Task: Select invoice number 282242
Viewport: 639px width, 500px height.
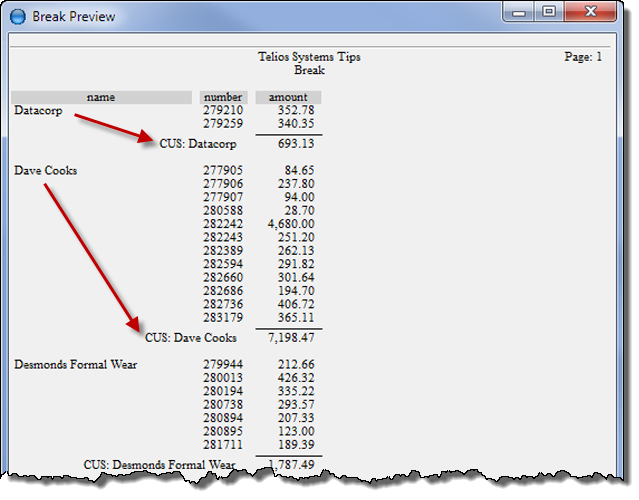Action: (x=223, y=225)
